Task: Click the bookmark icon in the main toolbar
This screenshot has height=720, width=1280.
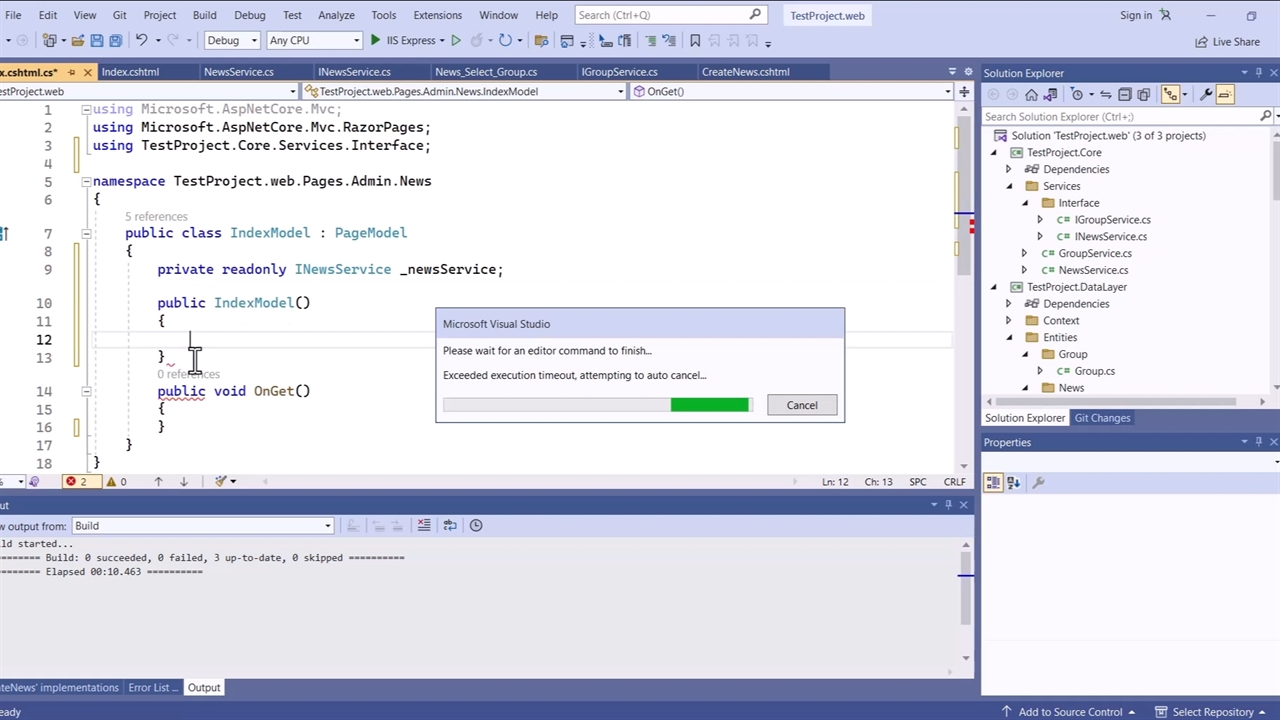Action: tap(695, 41)
